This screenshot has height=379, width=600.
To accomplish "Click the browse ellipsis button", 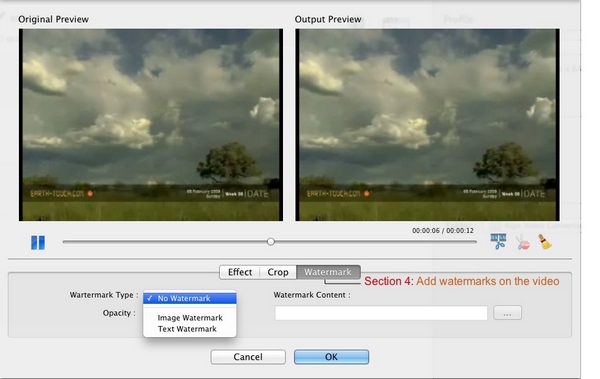I will (507, 313).
